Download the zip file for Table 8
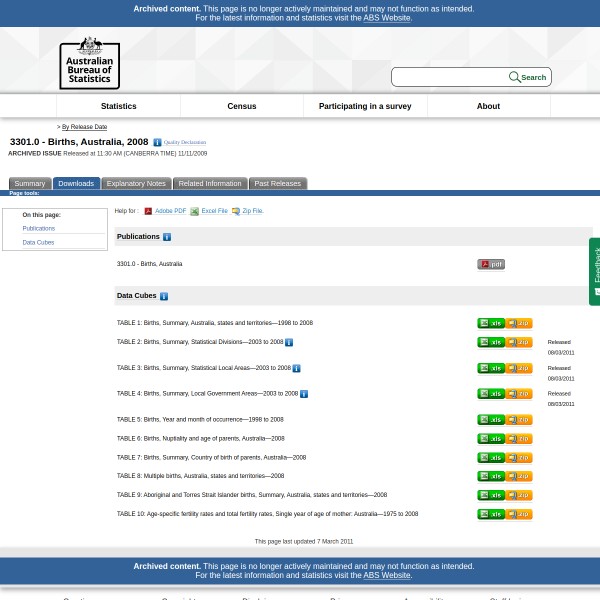 point(519,476)
